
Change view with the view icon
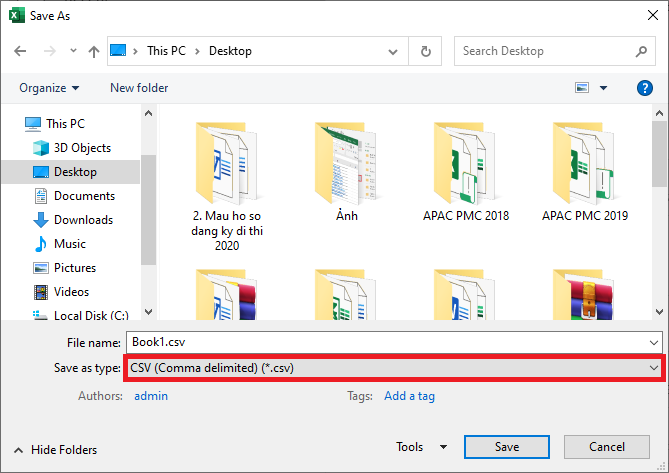tap(582, 88)
